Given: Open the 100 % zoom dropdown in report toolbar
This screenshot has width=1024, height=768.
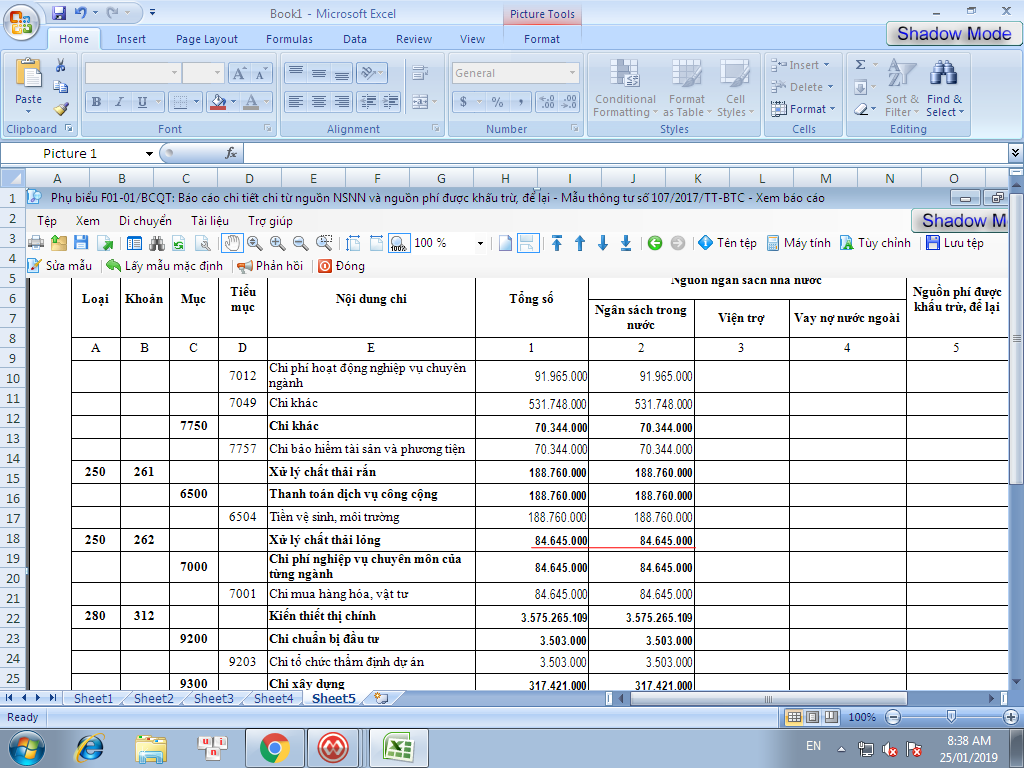Looking at the screenshot, I should [x=480, y=243].
